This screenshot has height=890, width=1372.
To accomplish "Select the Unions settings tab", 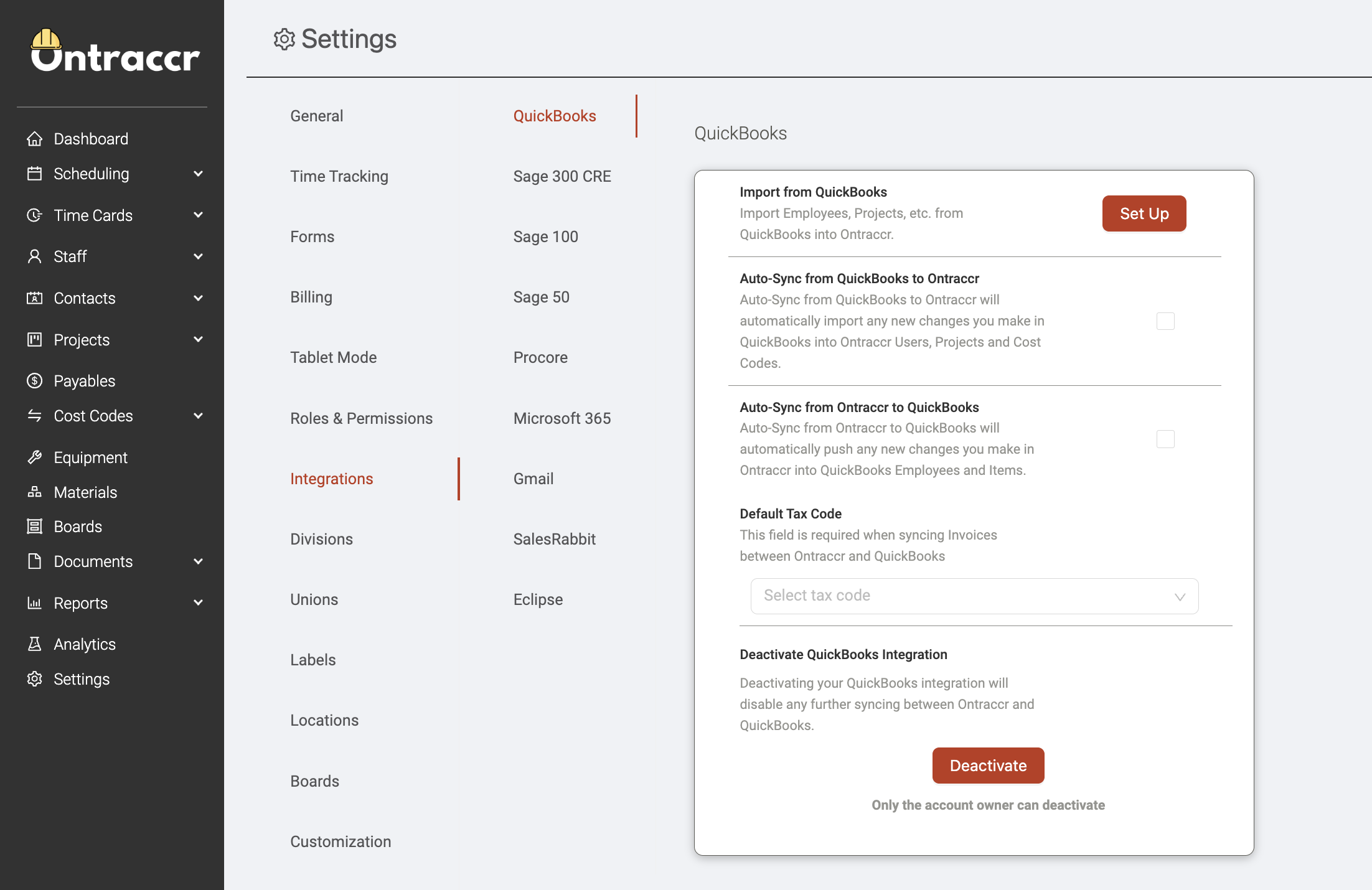I will 314,599.
